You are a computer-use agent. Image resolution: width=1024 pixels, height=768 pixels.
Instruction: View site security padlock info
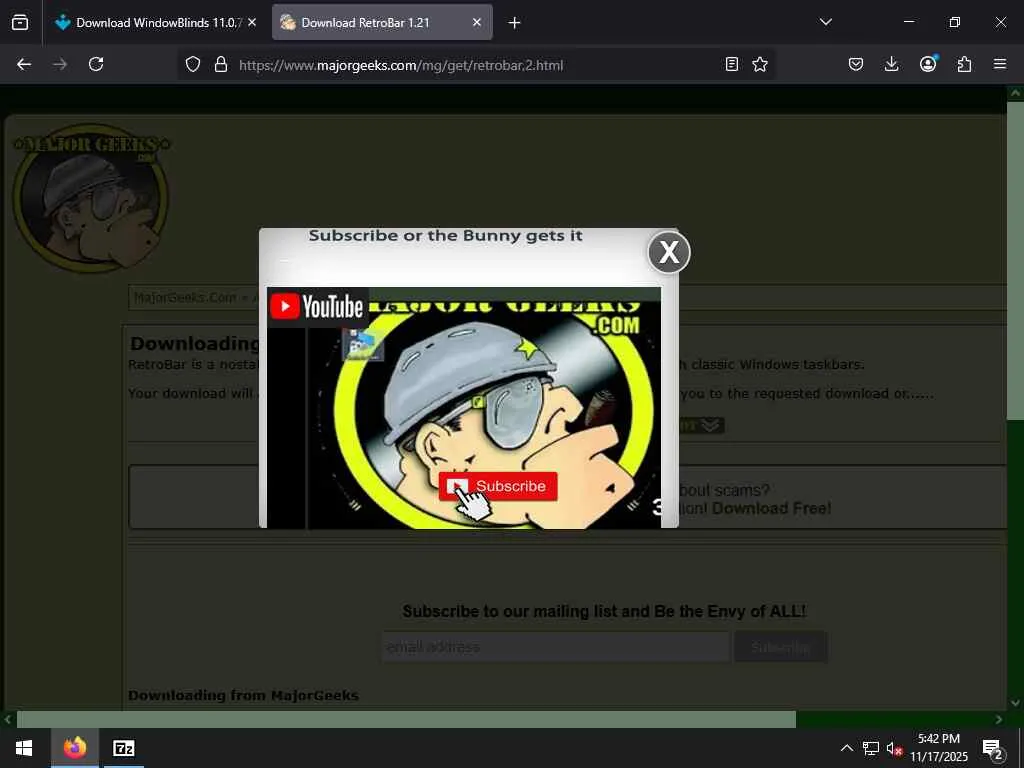coord(221,64)
